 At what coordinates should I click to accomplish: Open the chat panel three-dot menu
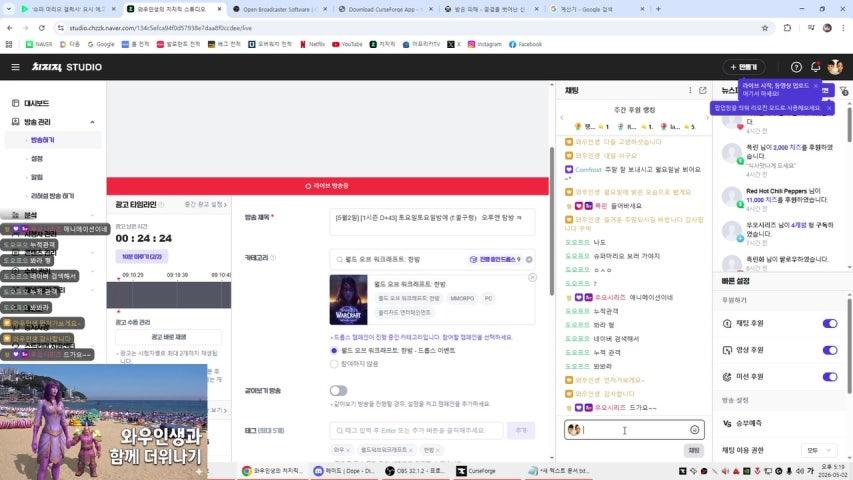(x=690, y=90)
